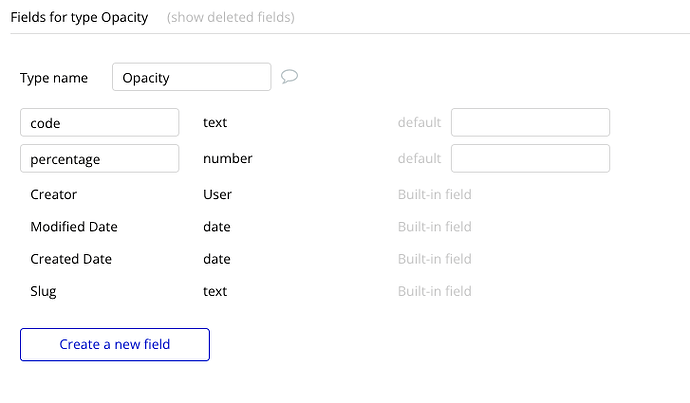Click the Built-in field label for Slug
This screenshot has width=690, height=403.
[434, 291]
